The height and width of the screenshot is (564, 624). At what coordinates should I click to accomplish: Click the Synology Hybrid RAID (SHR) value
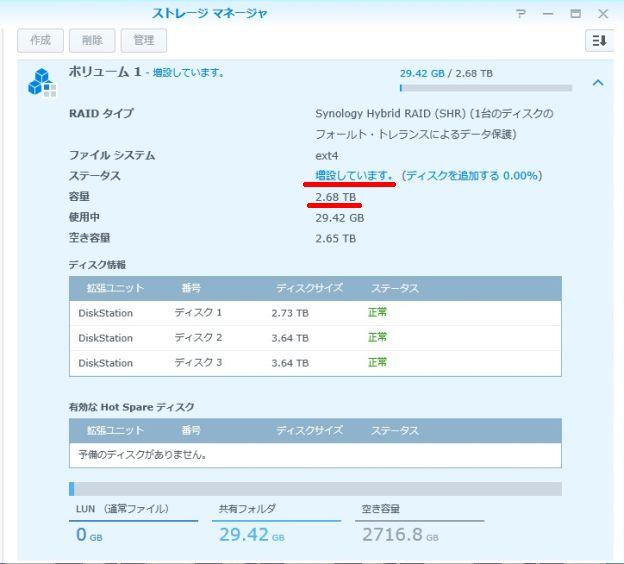tap(434, 124)
